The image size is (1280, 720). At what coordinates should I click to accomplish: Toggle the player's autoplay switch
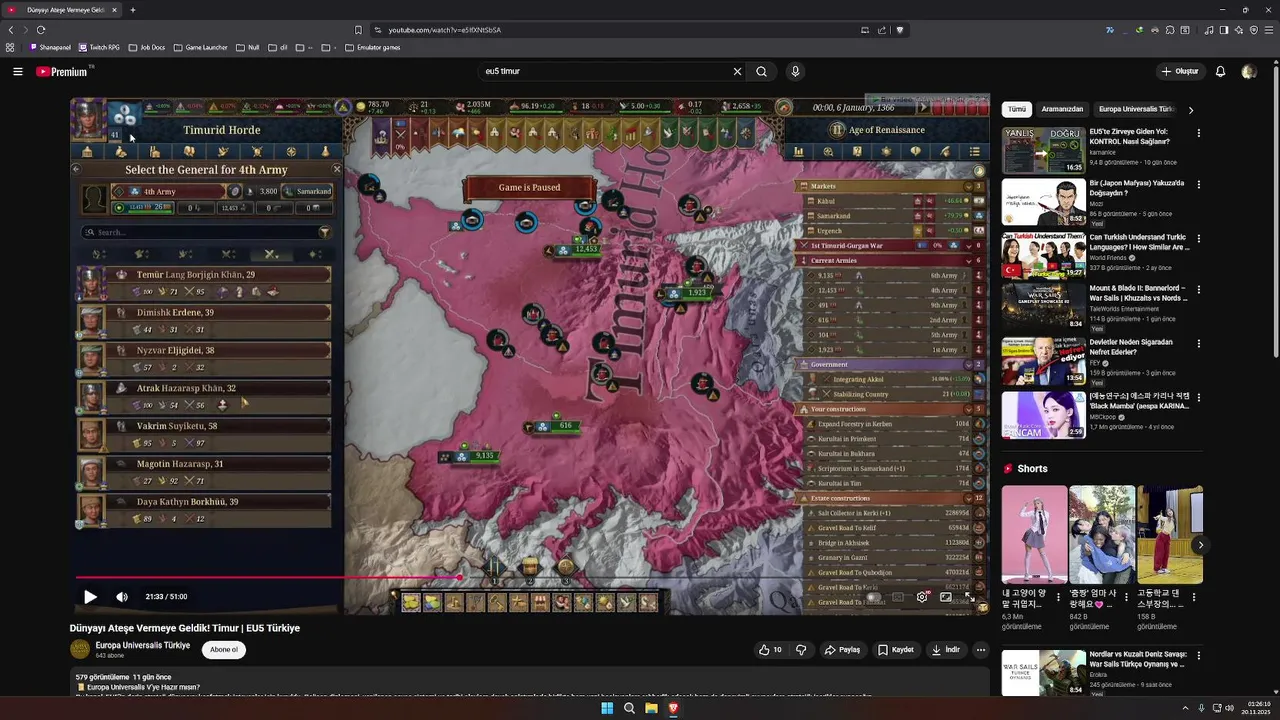coord(873,597)
